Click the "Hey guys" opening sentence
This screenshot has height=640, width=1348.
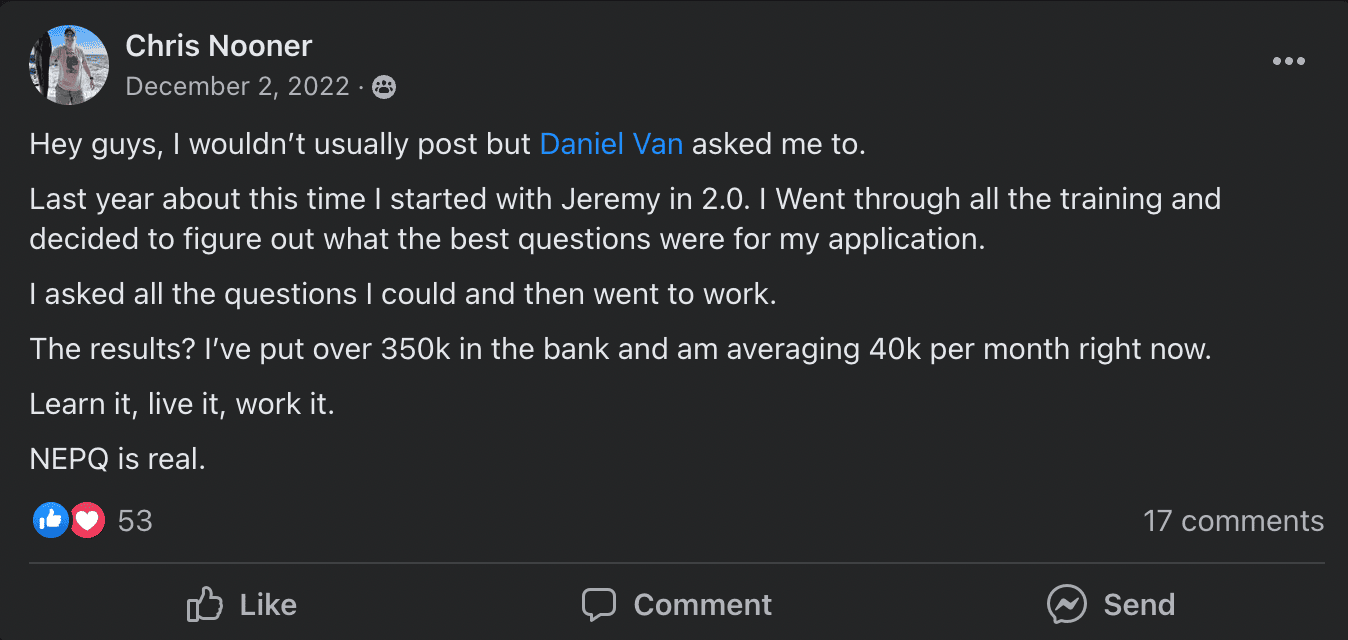[x=280, y=144]
